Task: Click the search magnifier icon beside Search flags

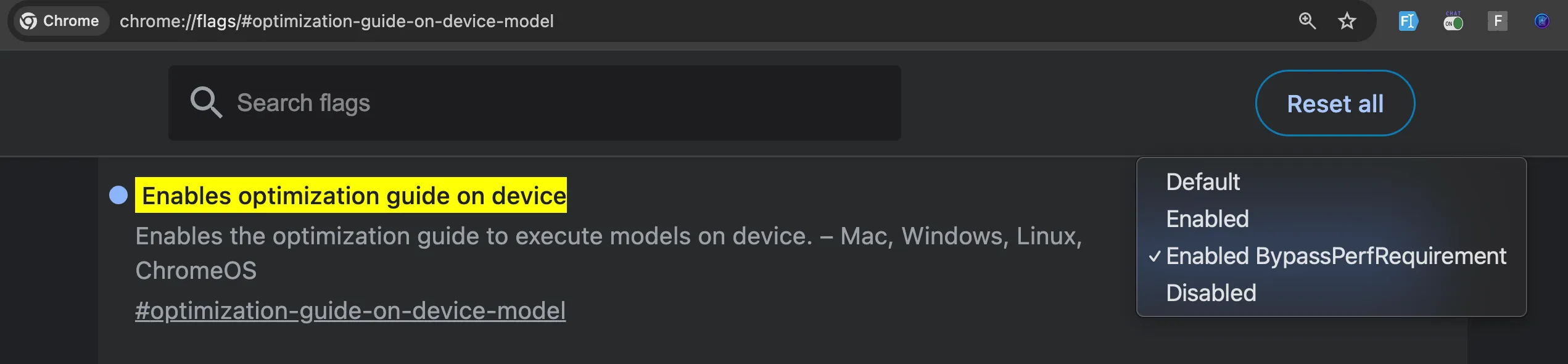Action: (x=205, y=102)
